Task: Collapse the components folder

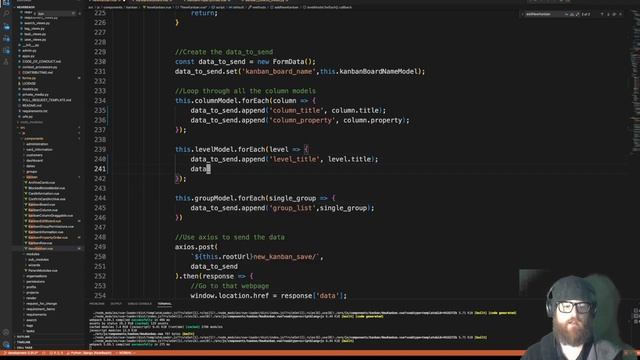Action: click(34, 139)
